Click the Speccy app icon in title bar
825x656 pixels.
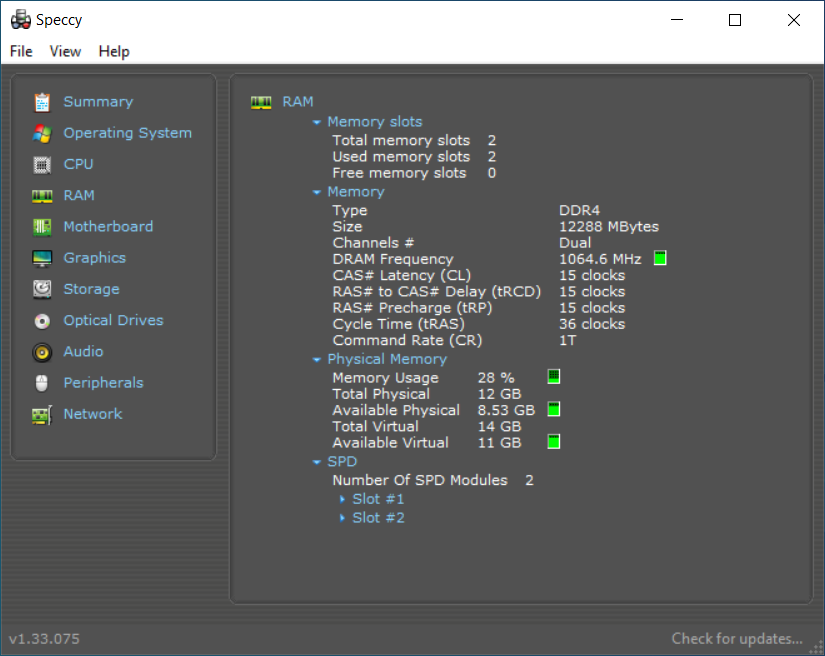(21, 20)
